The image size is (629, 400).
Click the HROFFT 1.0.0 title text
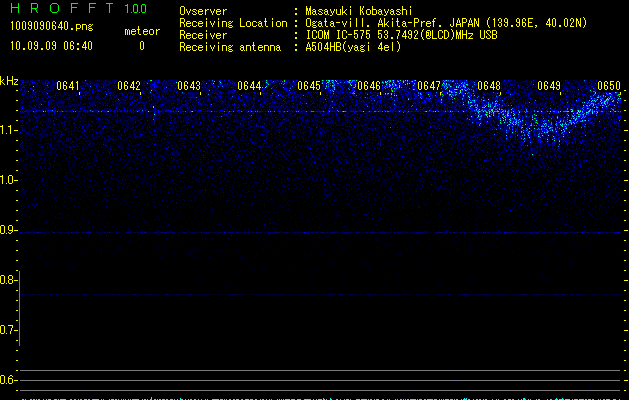click(78, 8)
